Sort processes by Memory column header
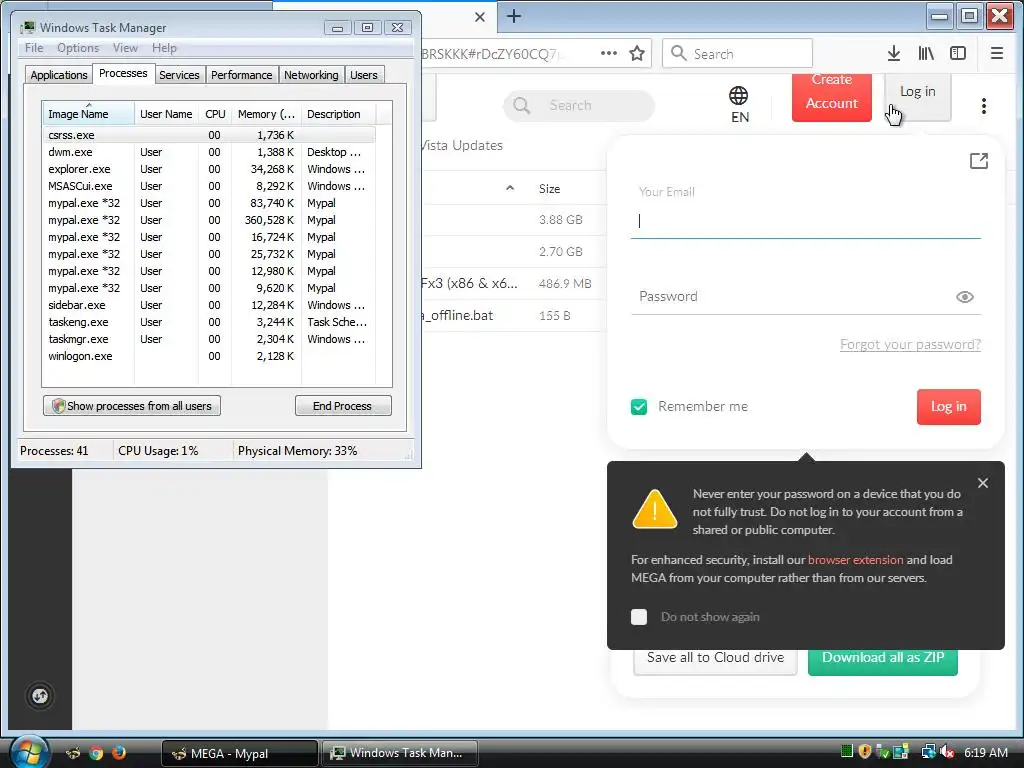This screenshot has height=768, width=1024. point(266,114)
